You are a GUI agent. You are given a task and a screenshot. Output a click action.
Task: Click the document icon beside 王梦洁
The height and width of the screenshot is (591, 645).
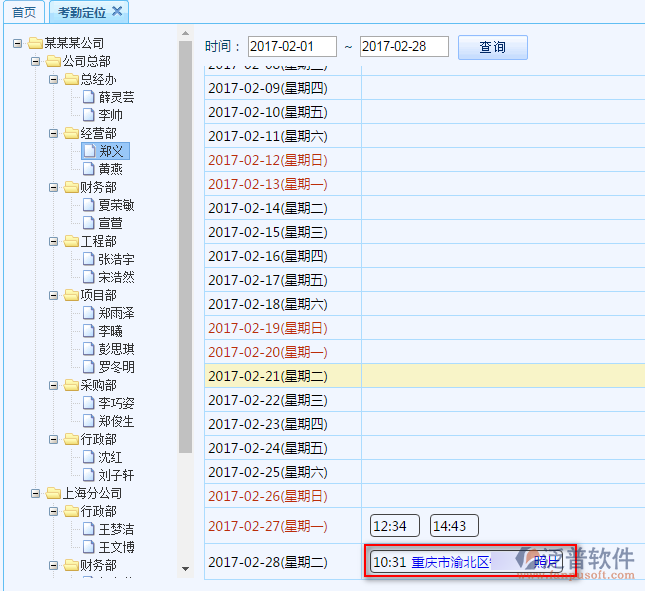tap(89, 529)
